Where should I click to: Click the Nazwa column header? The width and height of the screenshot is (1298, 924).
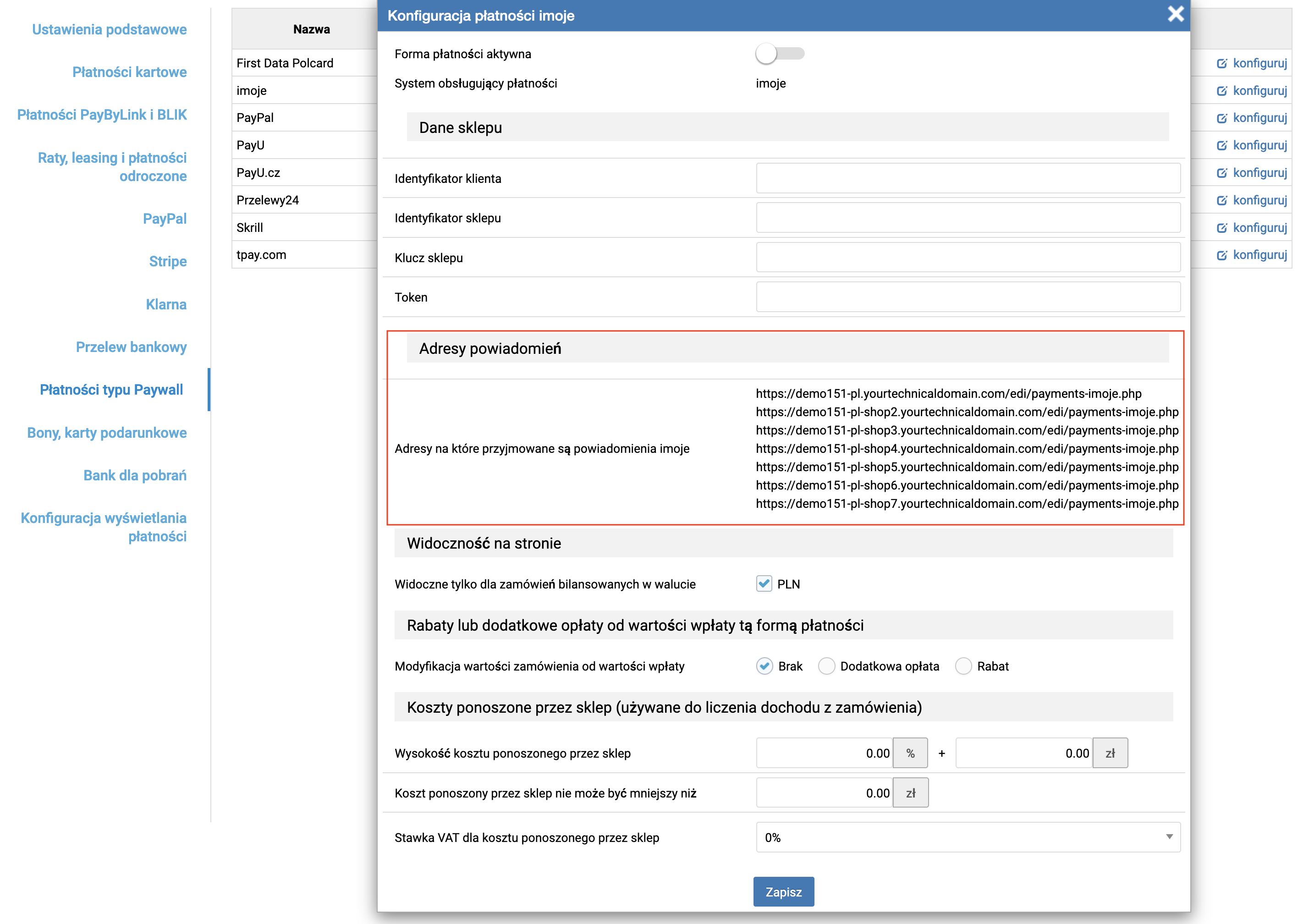312,29
